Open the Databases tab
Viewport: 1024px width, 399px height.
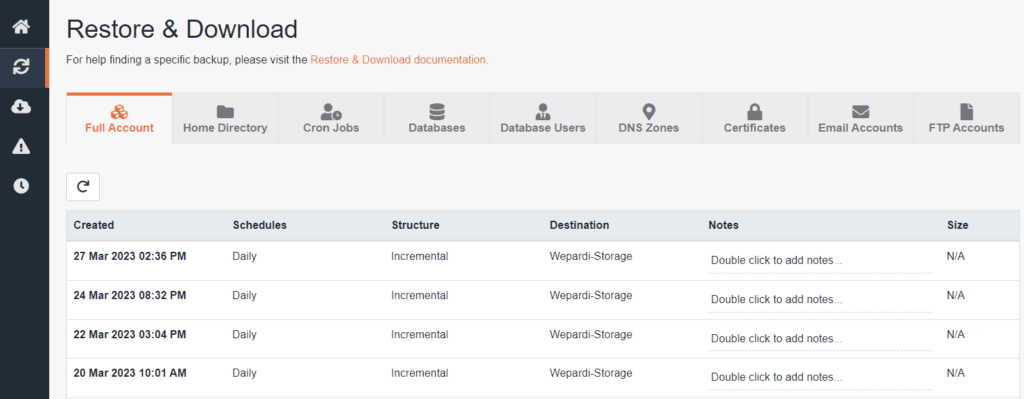[437, 118]
